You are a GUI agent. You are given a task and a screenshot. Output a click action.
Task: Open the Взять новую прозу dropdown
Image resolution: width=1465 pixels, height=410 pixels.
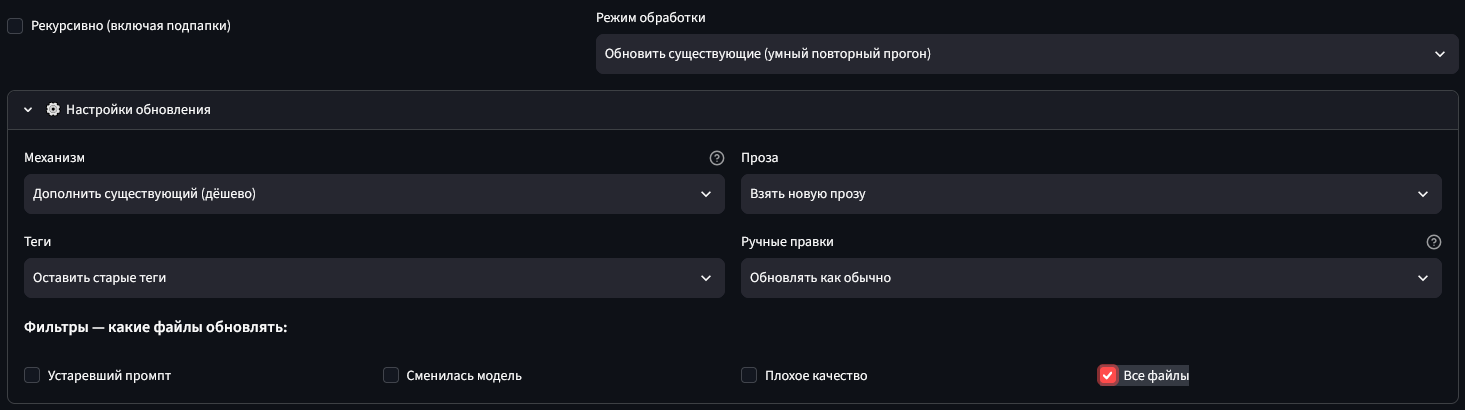coord(1091,194)
